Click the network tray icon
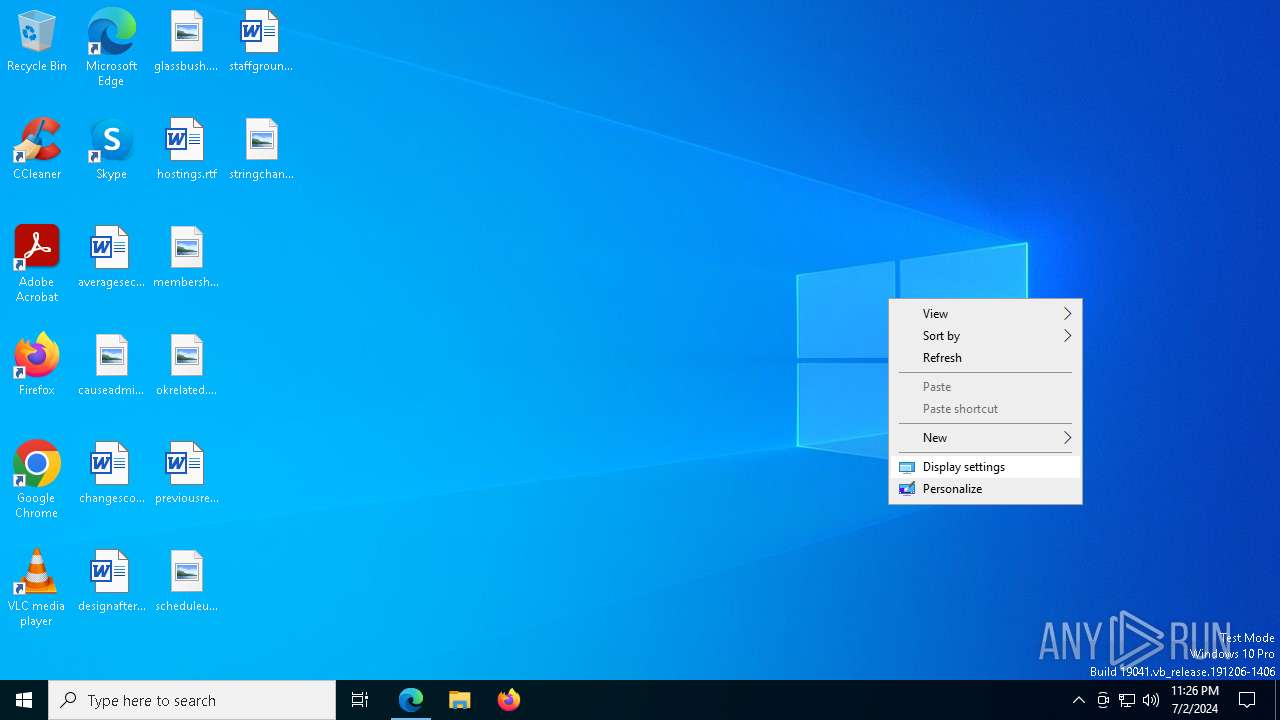The width and height of the screenshot is (1280, 720). 1127,700
